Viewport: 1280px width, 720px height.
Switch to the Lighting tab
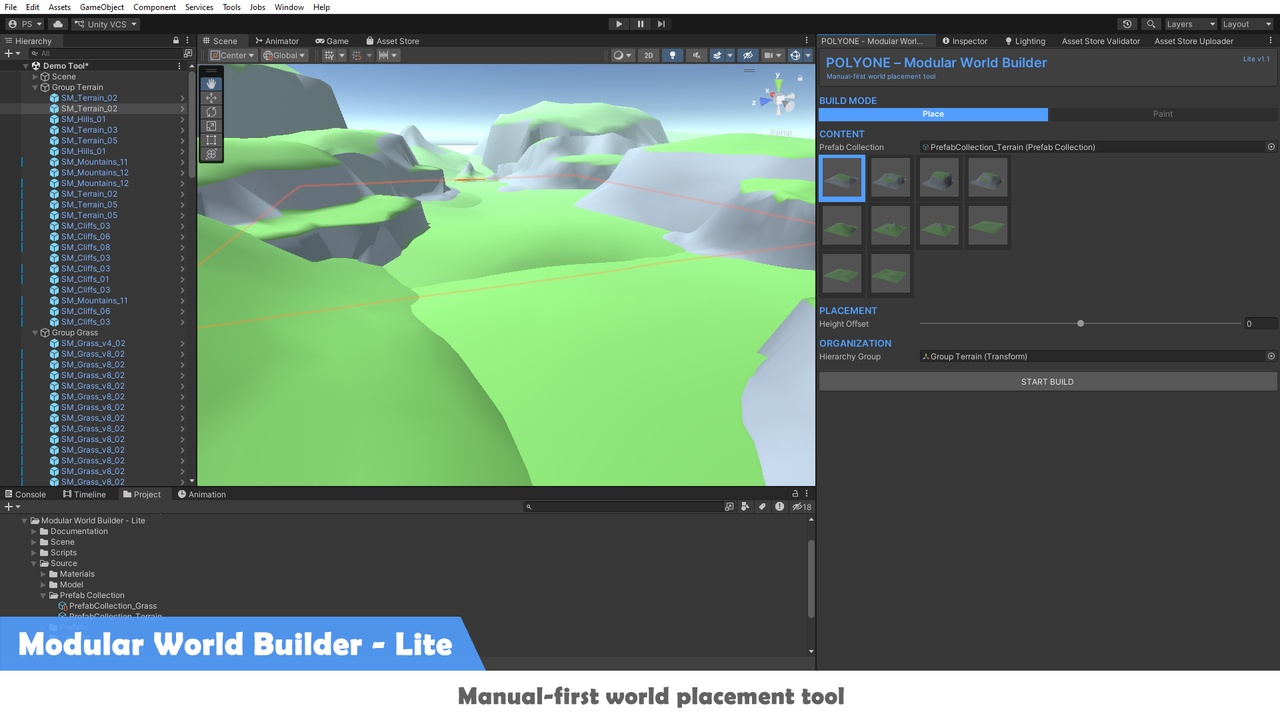1025,41
